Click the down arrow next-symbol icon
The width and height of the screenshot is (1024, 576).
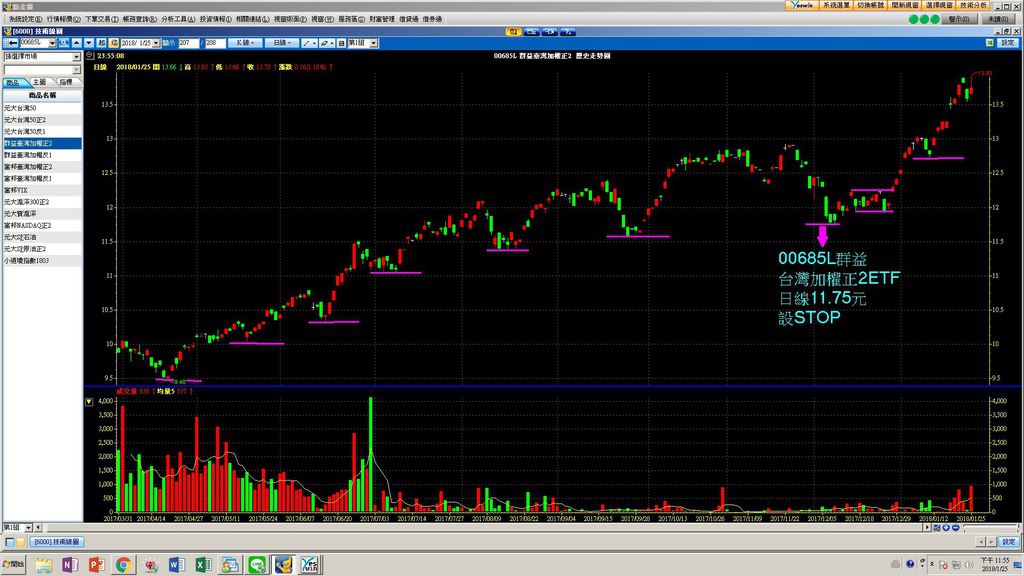pos(89,43)
